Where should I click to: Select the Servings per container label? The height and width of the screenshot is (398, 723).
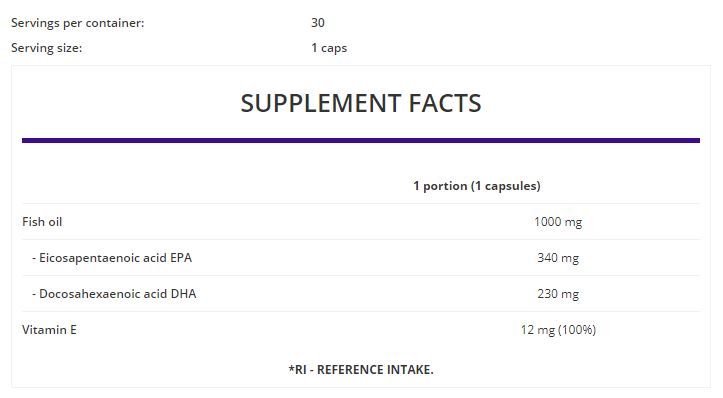(77, 23)
